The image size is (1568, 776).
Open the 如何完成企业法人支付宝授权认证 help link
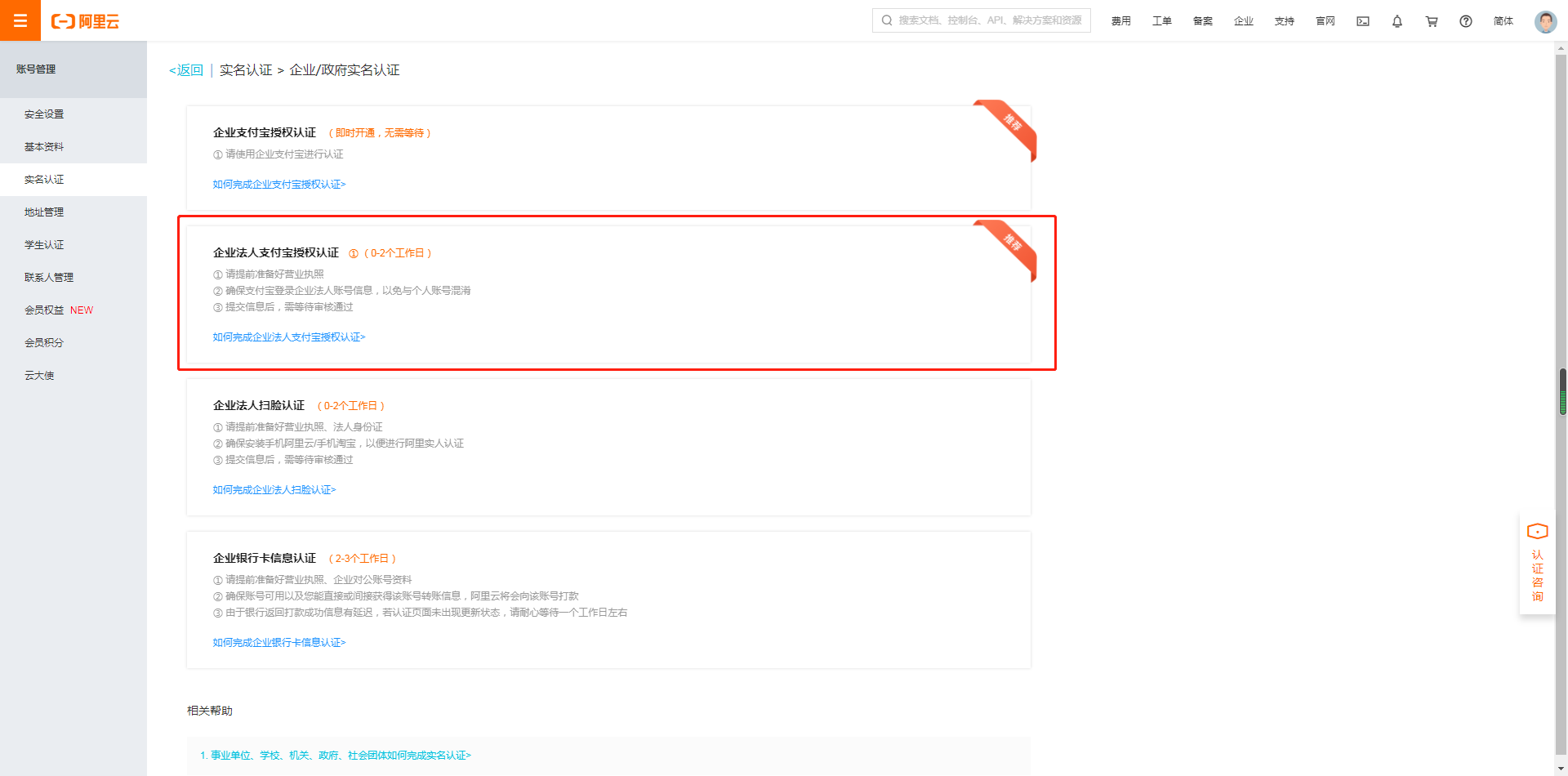pyautogui.click(x=289, y=337)
